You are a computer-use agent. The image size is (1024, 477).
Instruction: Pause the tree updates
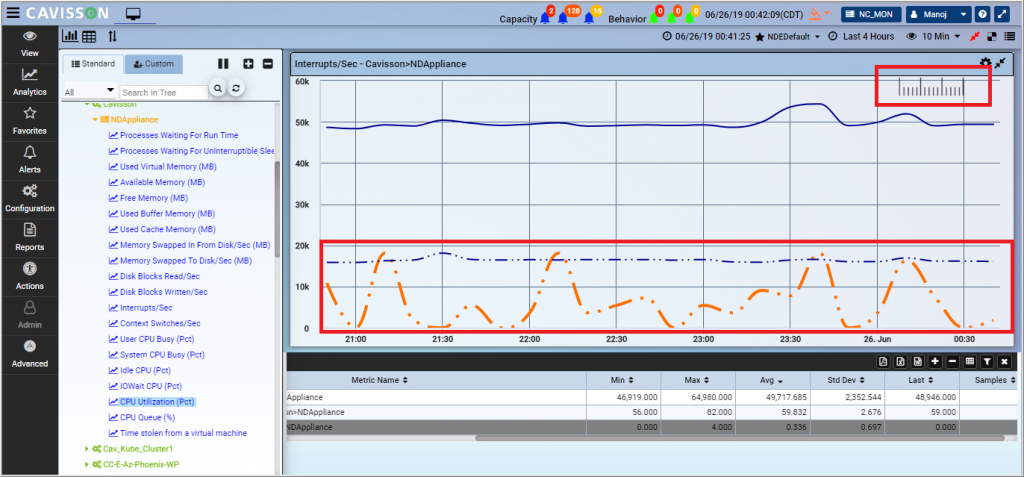pos(223,63)
